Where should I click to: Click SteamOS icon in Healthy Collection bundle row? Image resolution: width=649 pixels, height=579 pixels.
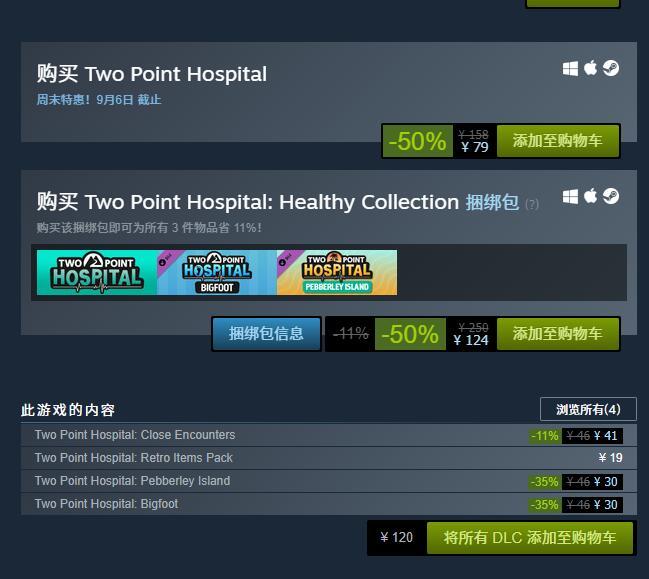click(x=611, y=196)
